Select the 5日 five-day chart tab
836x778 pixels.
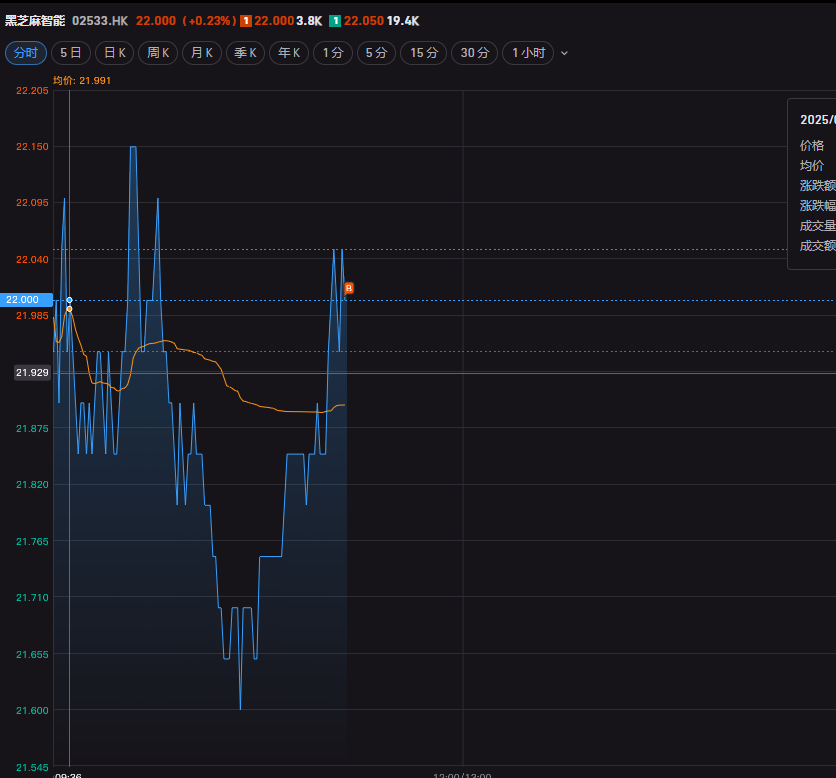(70, 53)
